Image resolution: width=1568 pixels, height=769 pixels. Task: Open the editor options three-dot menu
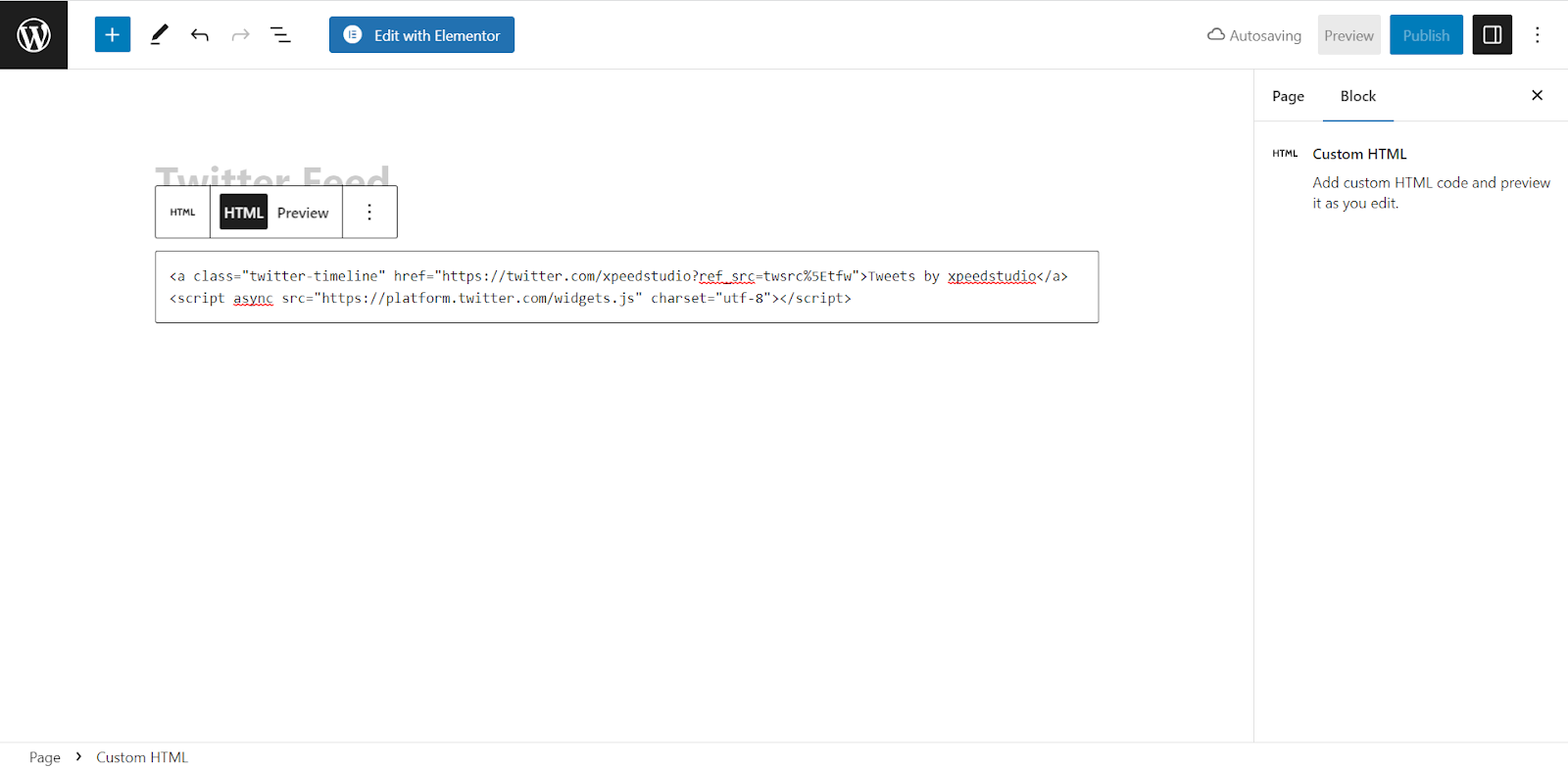(1537, 35)
